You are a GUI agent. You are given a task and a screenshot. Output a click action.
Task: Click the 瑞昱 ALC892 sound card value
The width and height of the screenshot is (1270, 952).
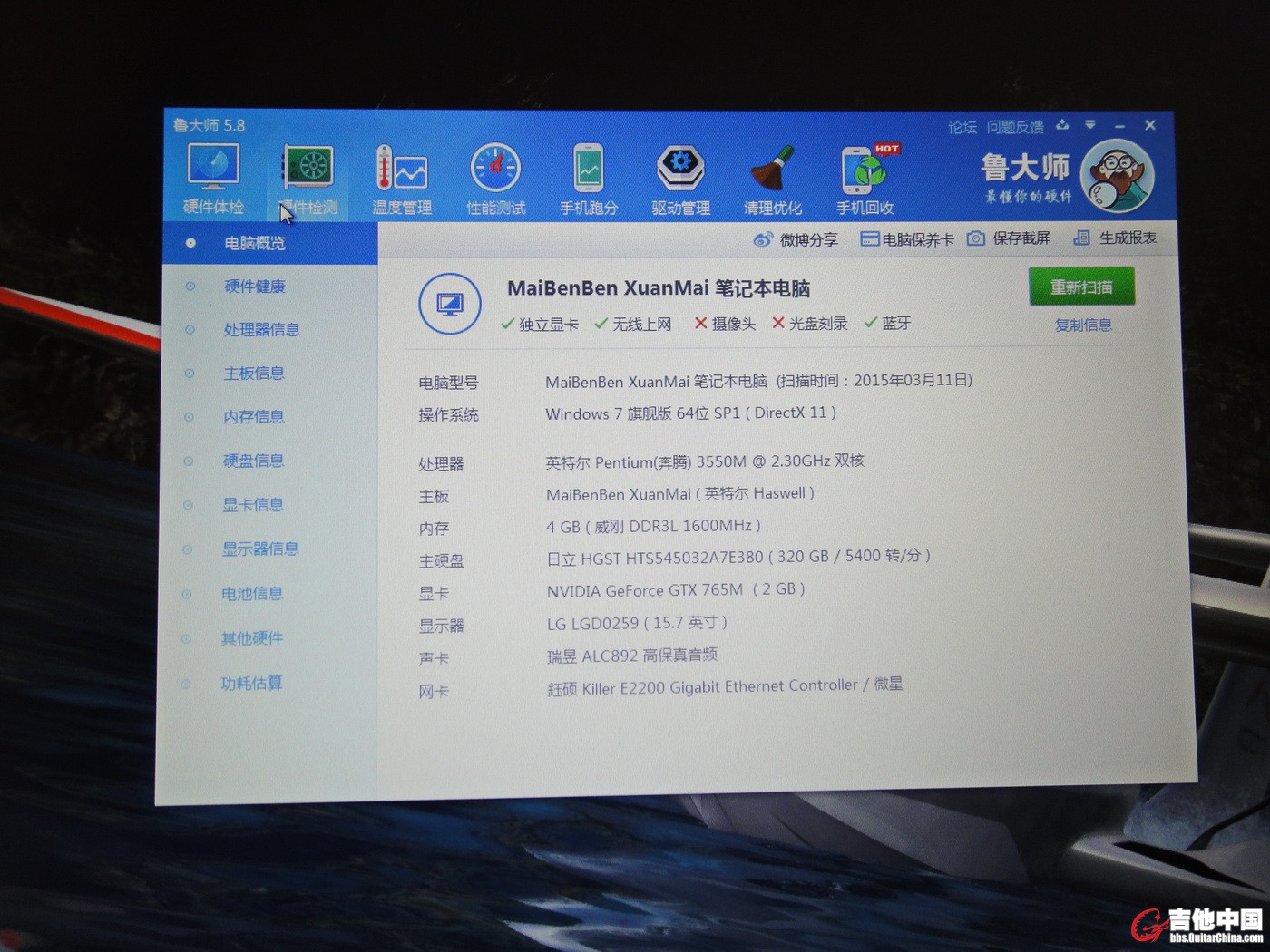point(631,655)
